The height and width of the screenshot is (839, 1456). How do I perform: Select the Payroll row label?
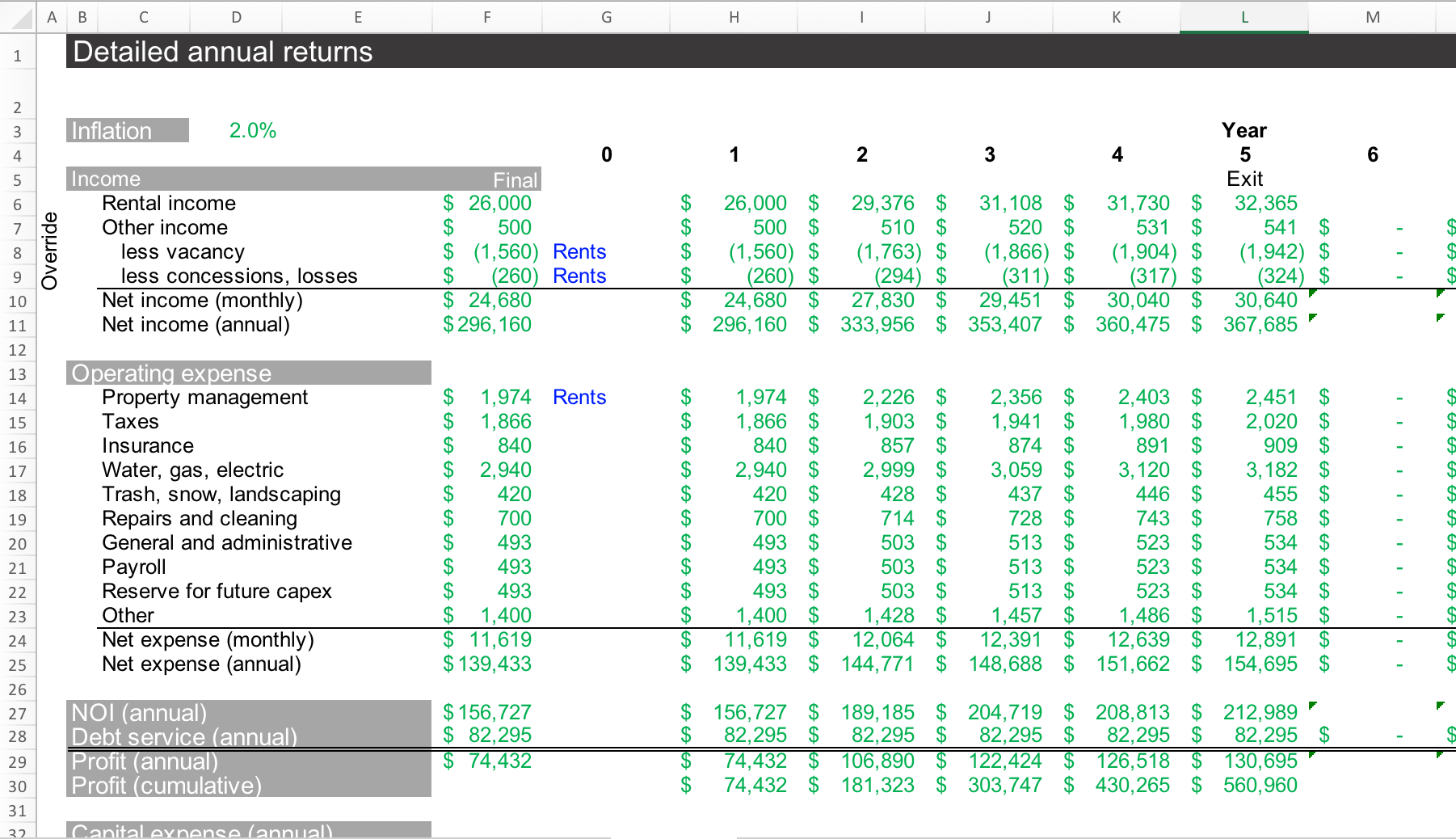[x=134, y=567]
